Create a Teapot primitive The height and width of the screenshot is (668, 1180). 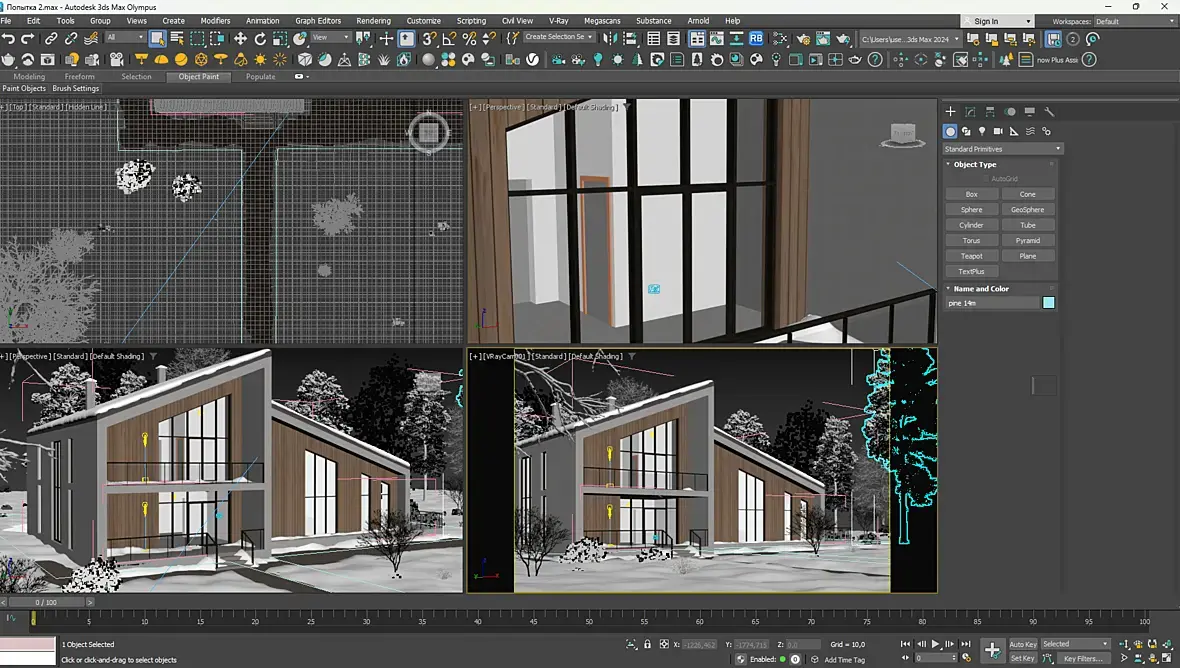(x=972, y=256)
